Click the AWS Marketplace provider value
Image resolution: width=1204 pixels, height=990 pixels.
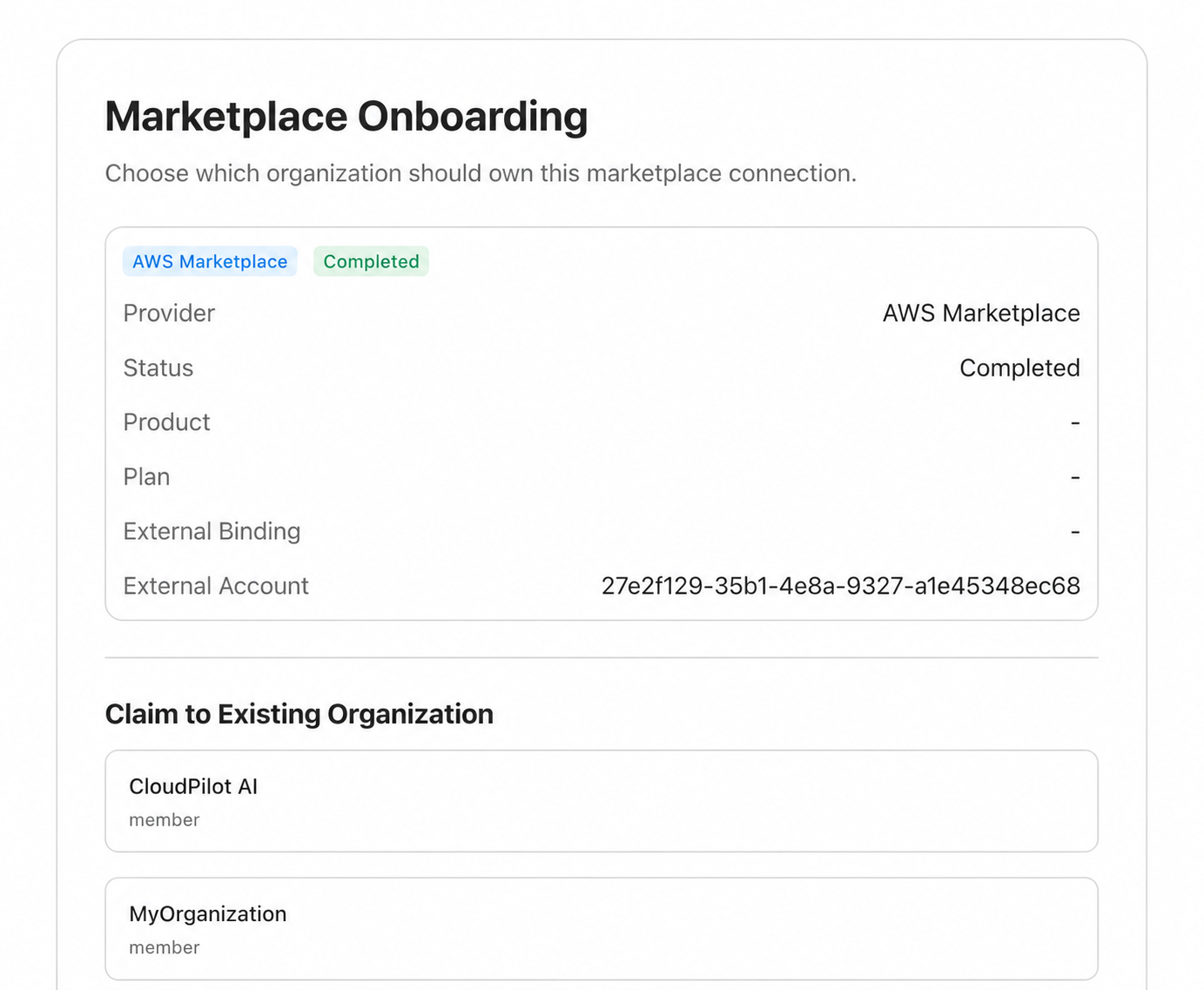pyautogui.click(x=981, y=313)
